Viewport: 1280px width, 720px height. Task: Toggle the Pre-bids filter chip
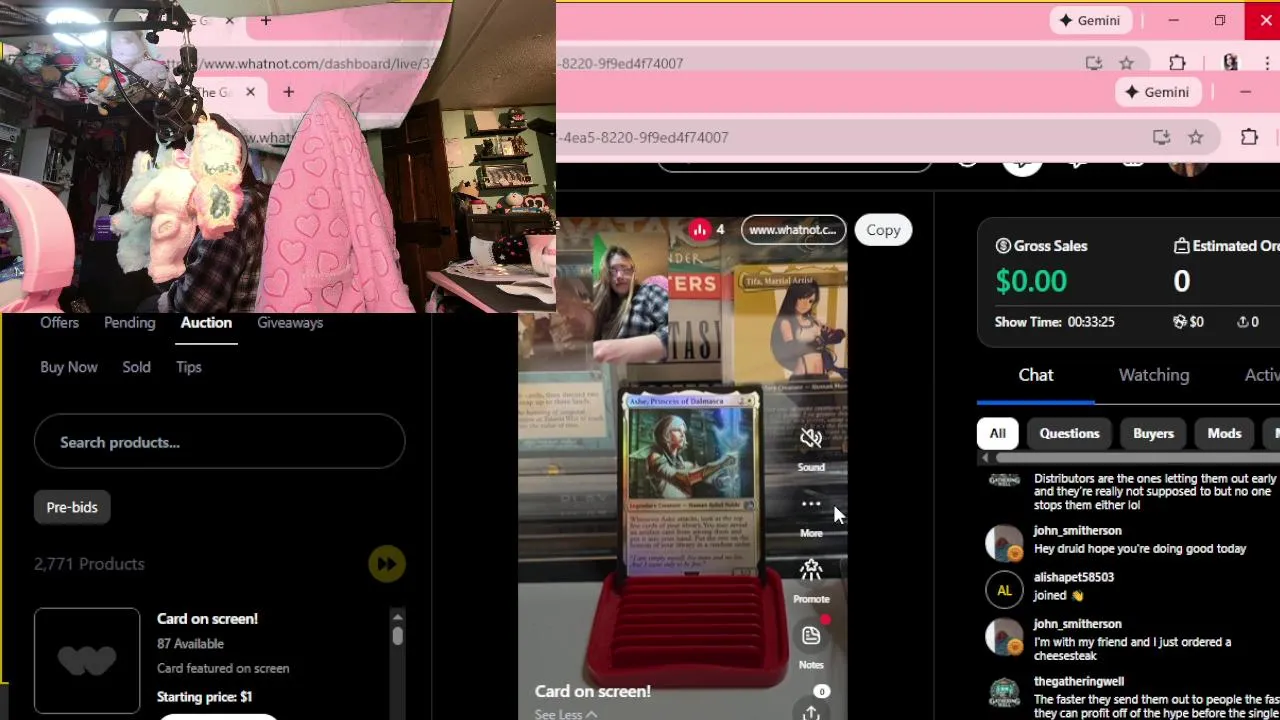[72, 507]
